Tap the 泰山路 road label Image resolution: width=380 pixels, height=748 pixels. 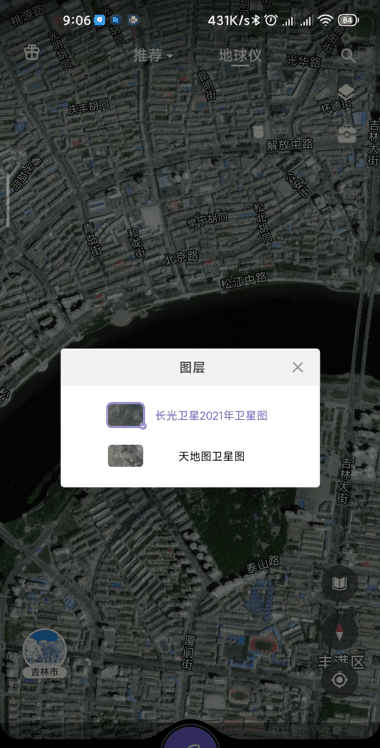click(x=263, y=564)
